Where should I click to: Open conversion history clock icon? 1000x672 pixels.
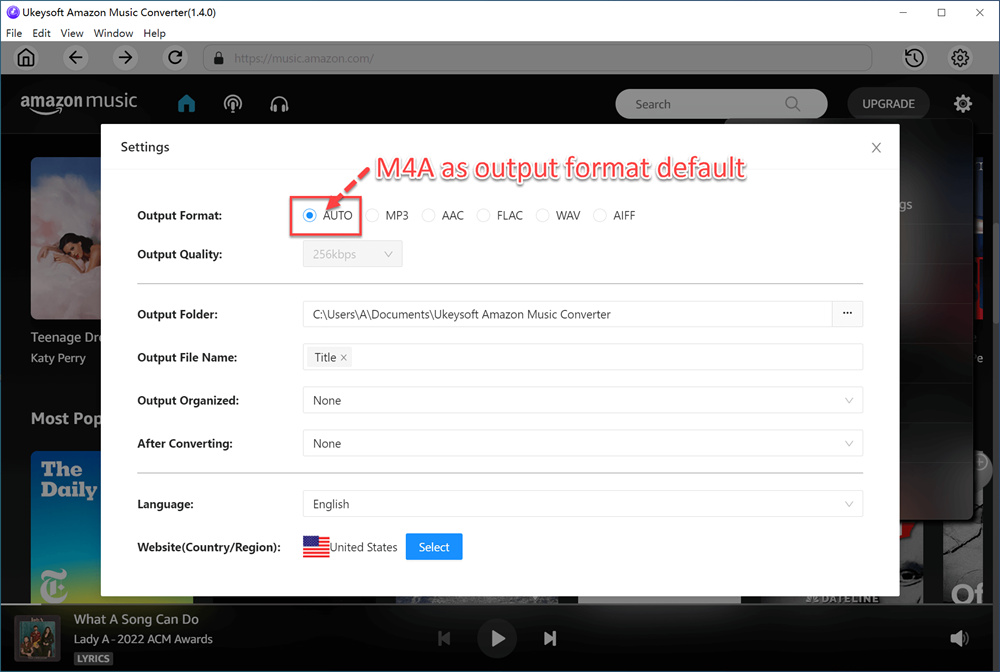914,58
